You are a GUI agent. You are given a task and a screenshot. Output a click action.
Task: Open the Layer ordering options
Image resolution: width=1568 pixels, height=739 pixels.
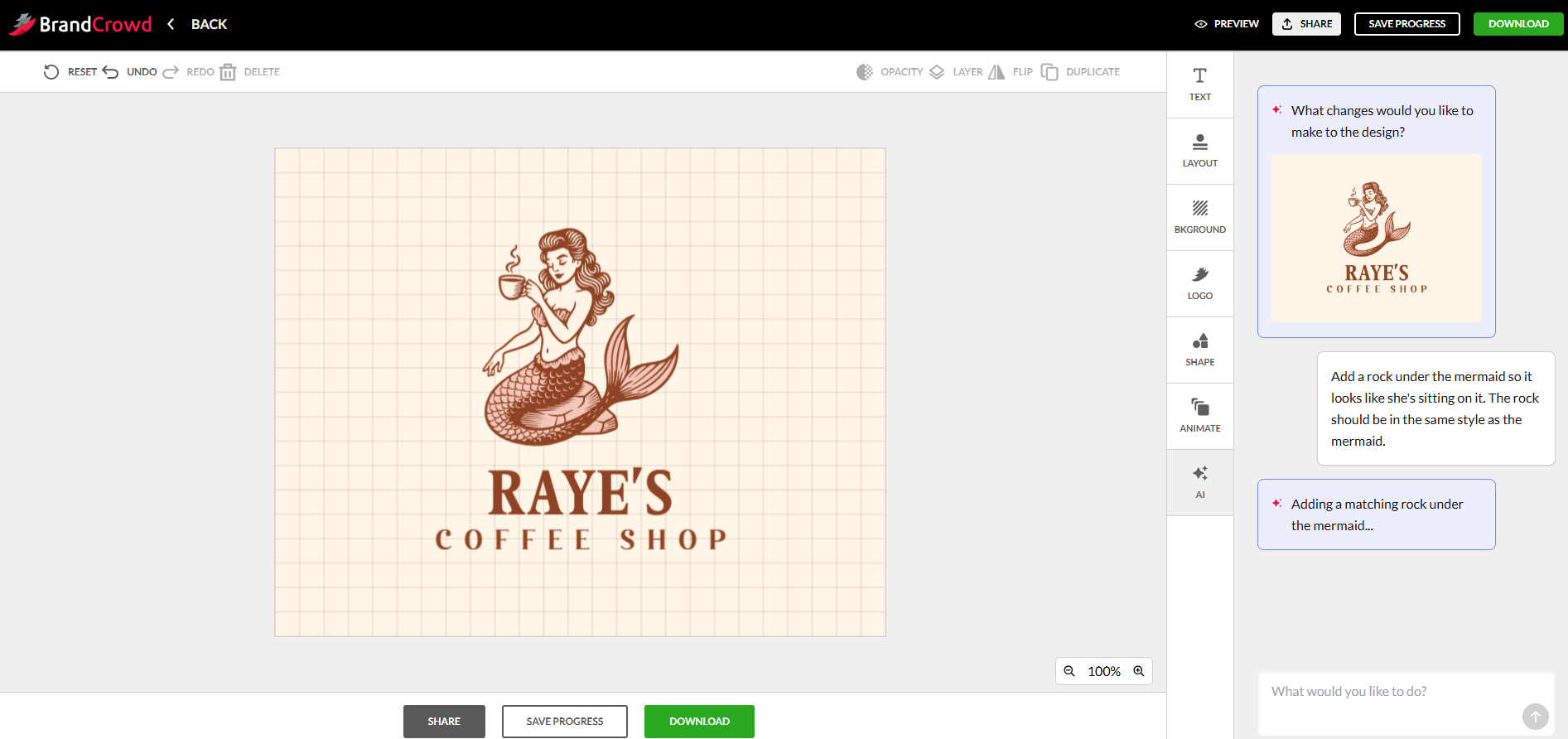point(956,72)
